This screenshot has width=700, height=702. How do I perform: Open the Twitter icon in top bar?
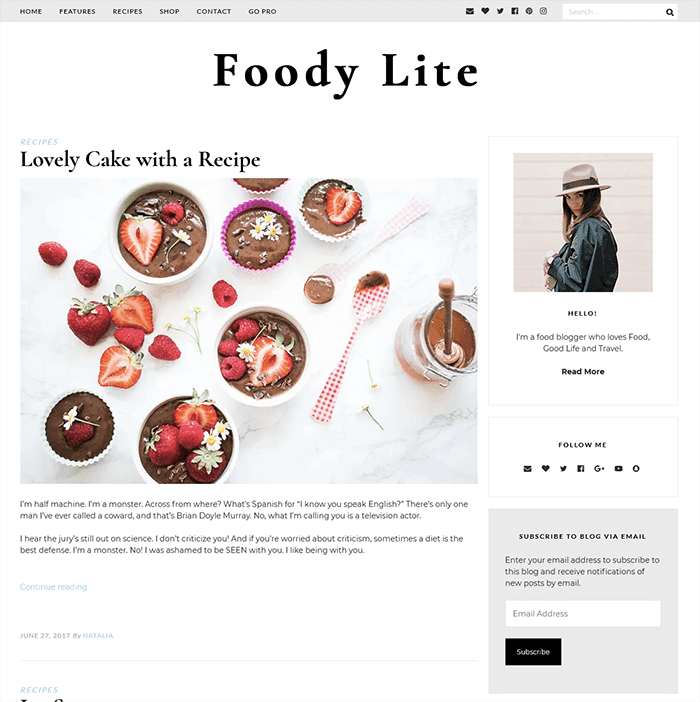click(x=500, y=11)
